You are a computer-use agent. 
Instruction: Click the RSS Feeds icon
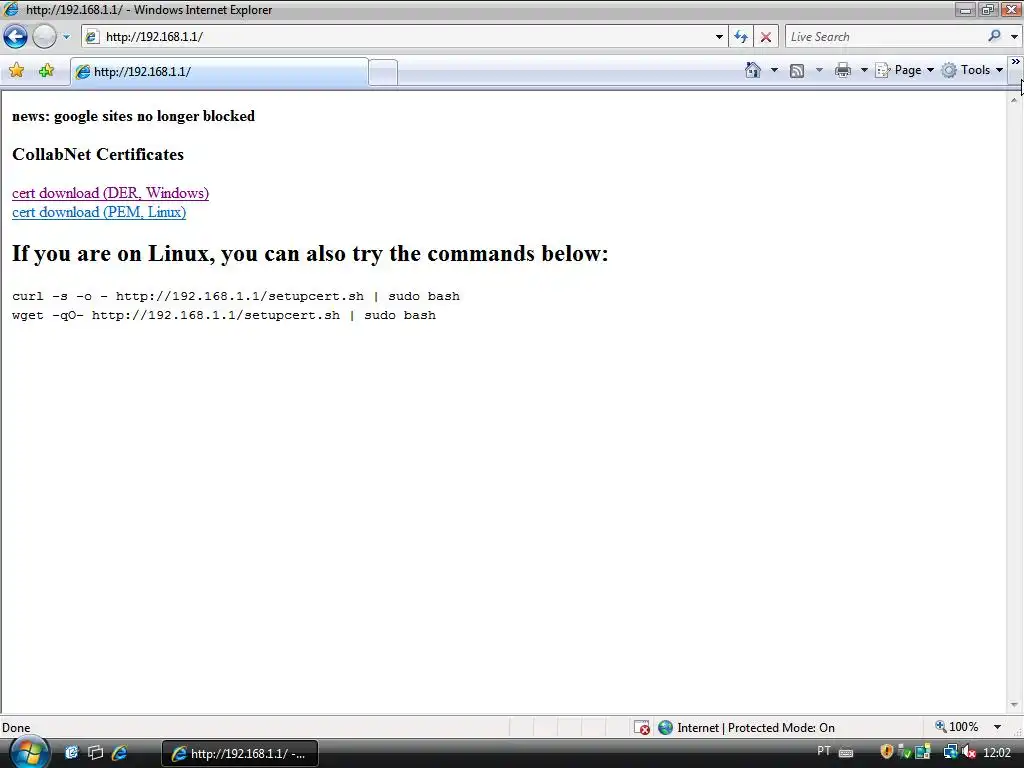coord(797,71)
